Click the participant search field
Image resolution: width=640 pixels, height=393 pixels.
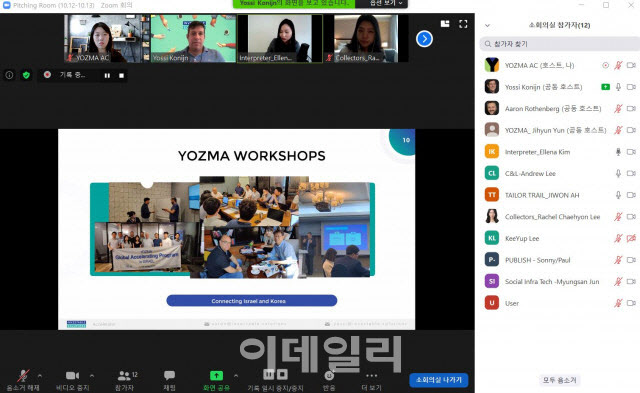[559, 44]
